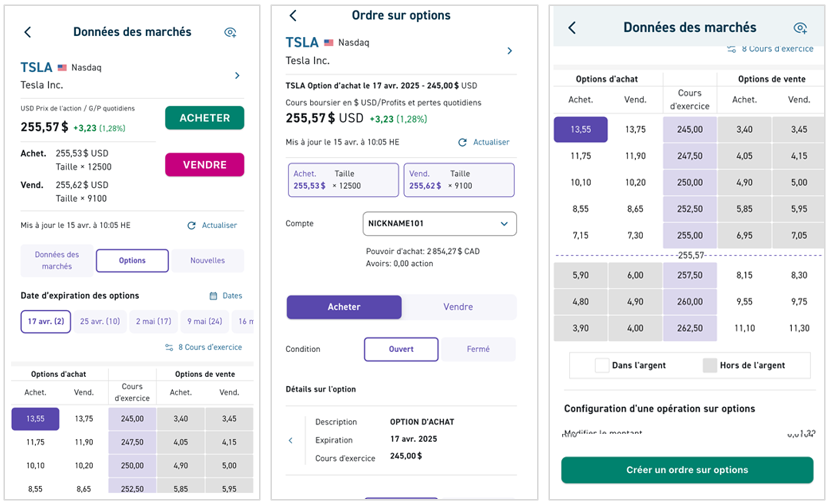
Task: Go back from Ordre sur options screen
Action: pyautogui.click(x=293, y=16)
